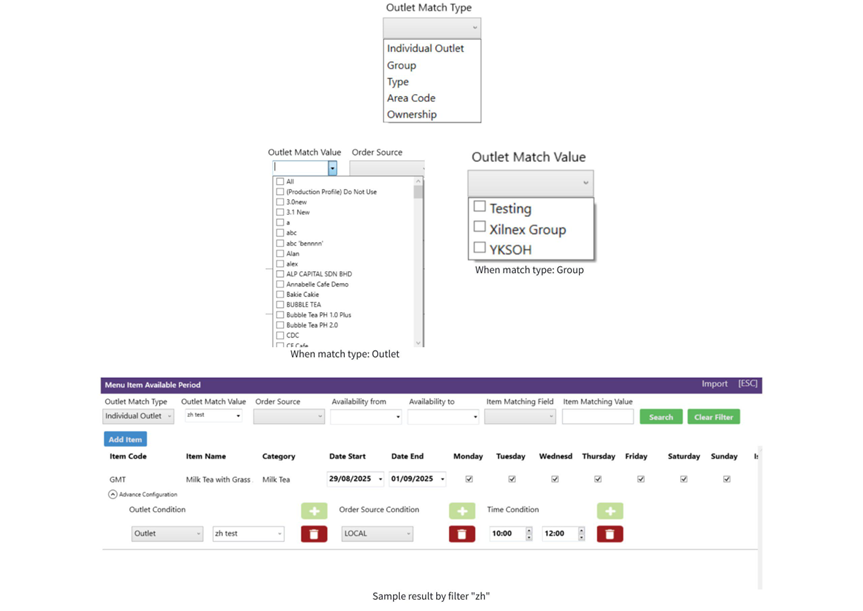Image resolution: width=863 pixels, height=611 pixels.
Task: Select Area Code from Outlet Match Type list
Action: 411,98
